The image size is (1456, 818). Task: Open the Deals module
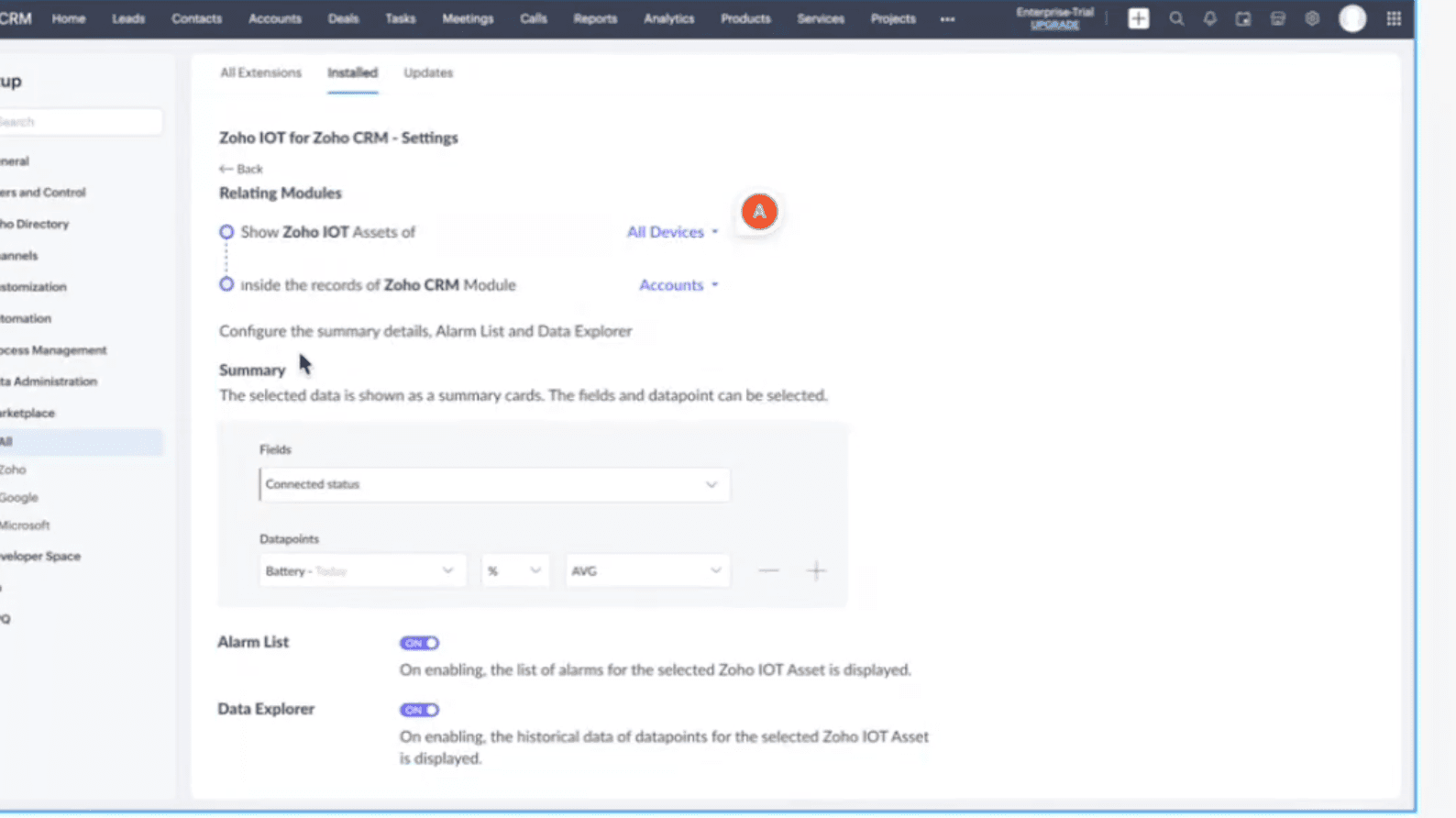pos(343,18)
